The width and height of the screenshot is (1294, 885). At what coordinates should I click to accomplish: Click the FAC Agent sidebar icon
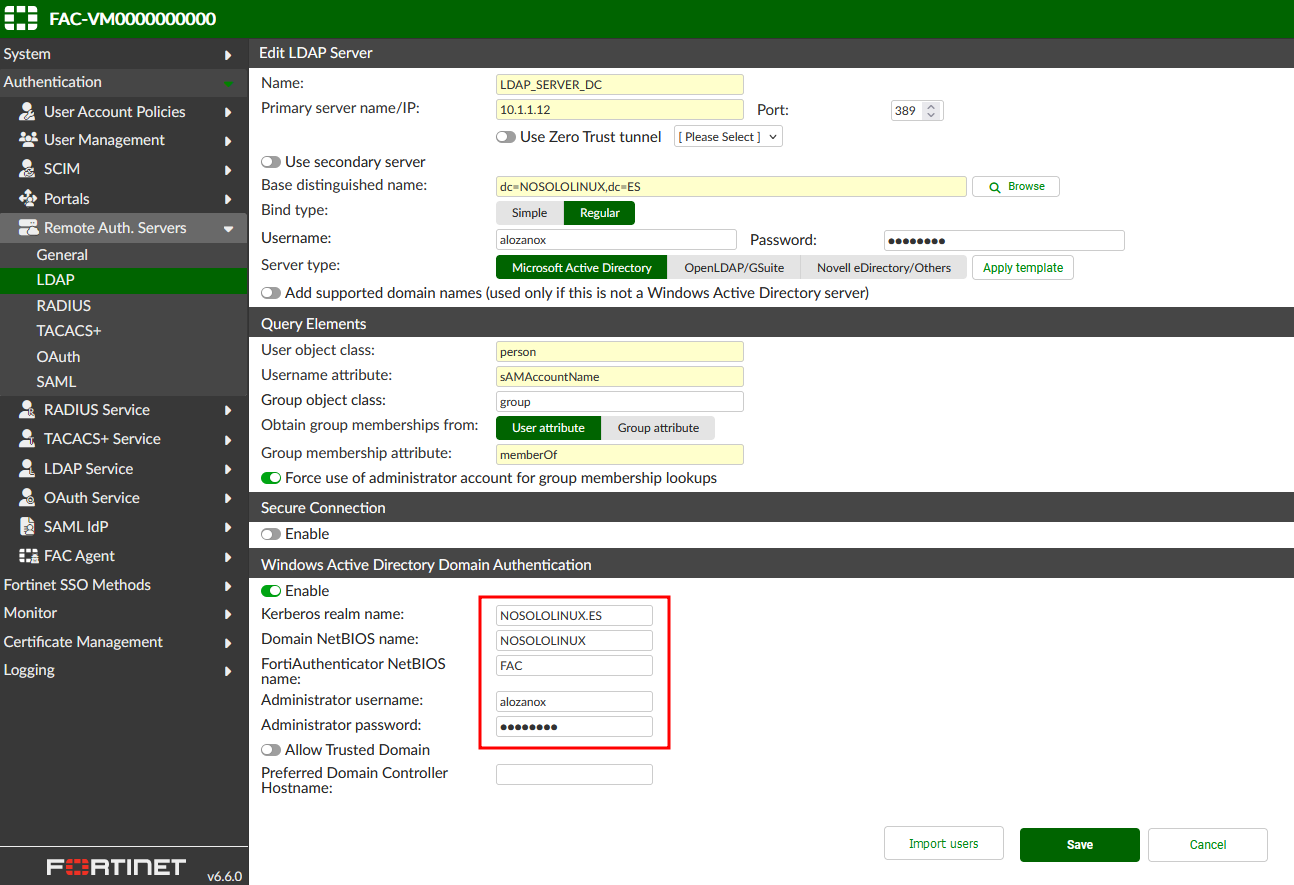(x=27, y=555)
